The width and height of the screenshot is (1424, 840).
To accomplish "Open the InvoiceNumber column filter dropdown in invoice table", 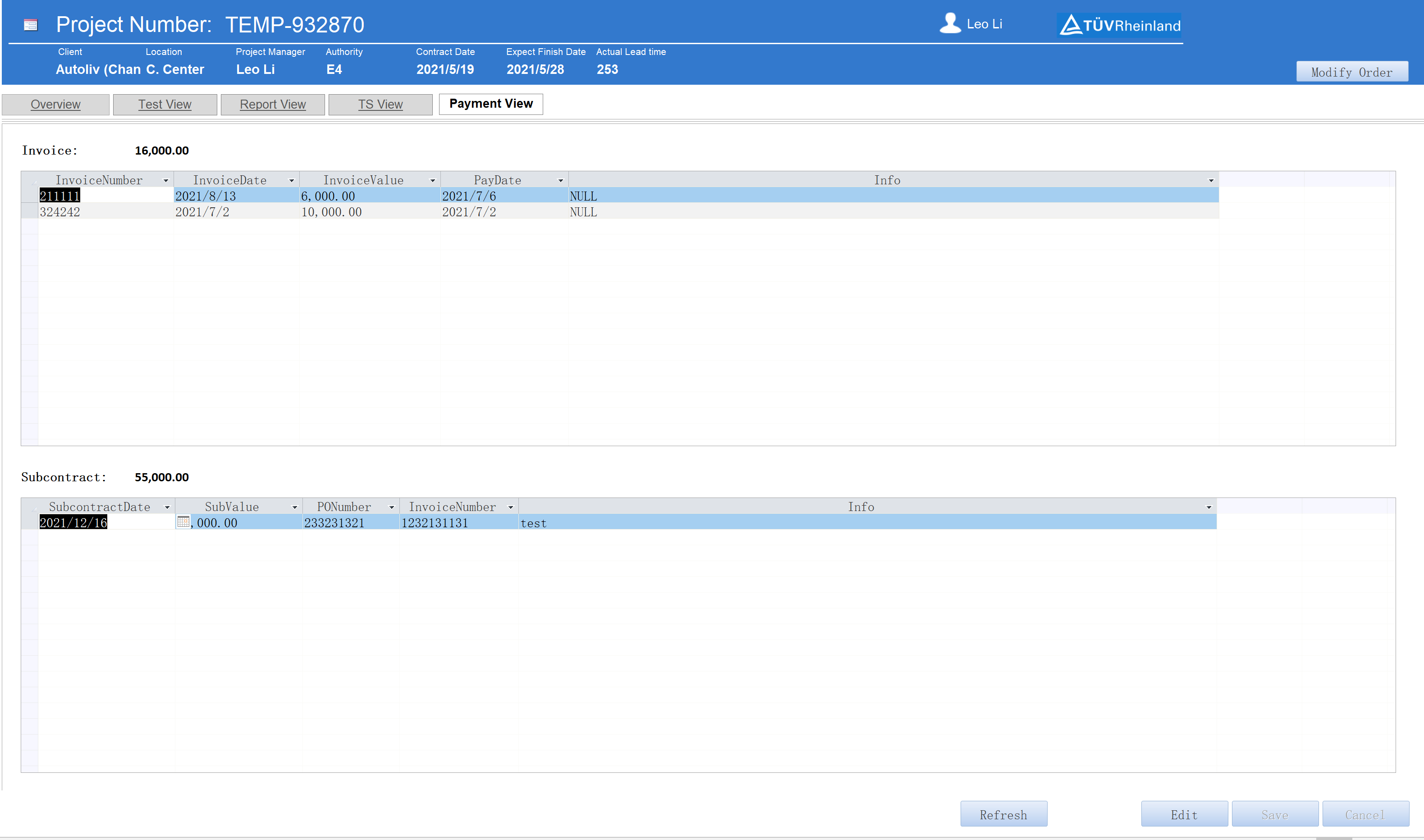I will [x=166, y=181].
